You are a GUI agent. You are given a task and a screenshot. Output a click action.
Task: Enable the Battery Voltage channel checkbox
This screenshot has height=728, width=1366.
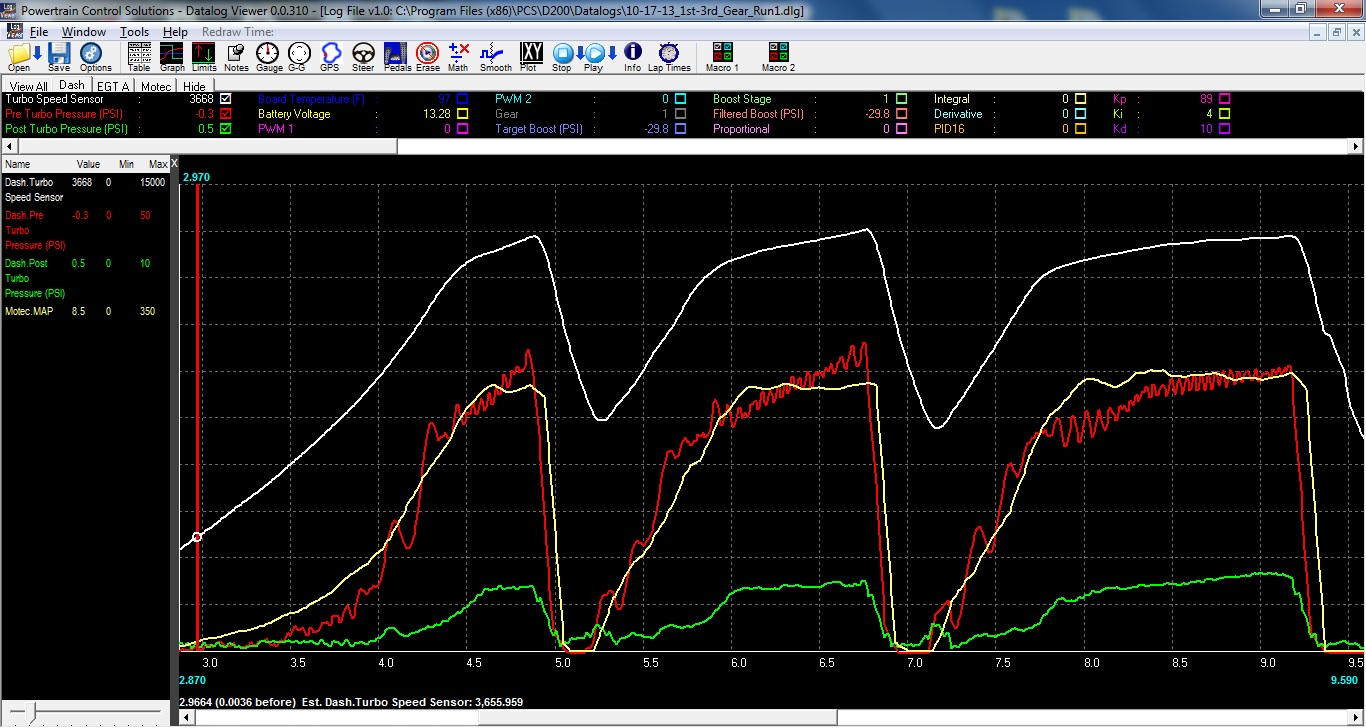tap(462, 114)
